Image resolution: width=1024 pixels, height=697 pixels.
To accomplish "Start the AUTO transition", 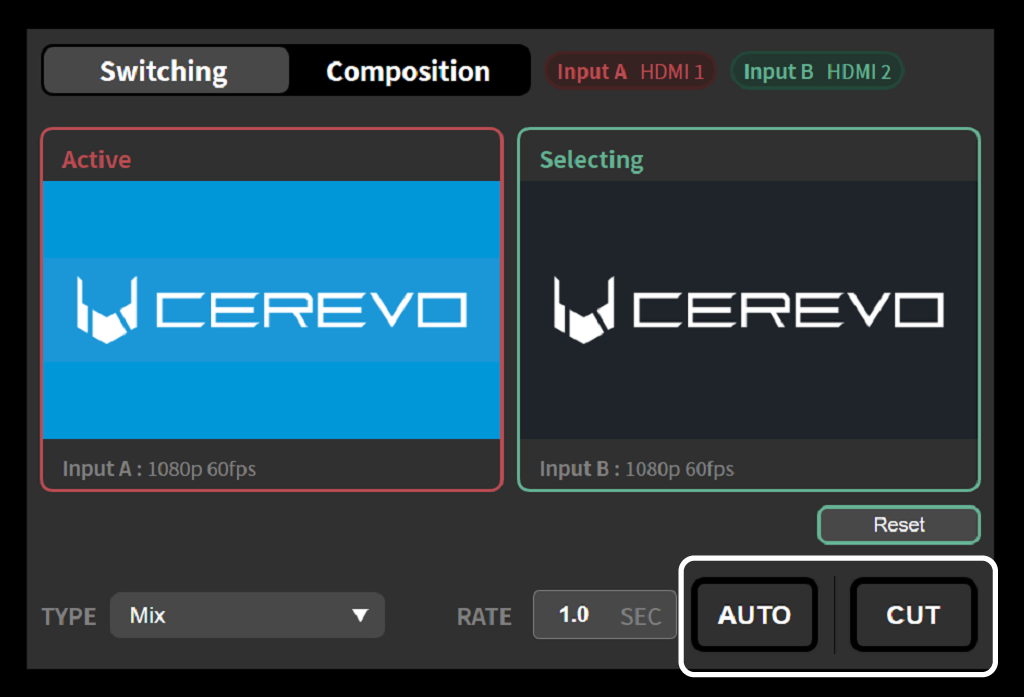I will (x=754, y=615).
